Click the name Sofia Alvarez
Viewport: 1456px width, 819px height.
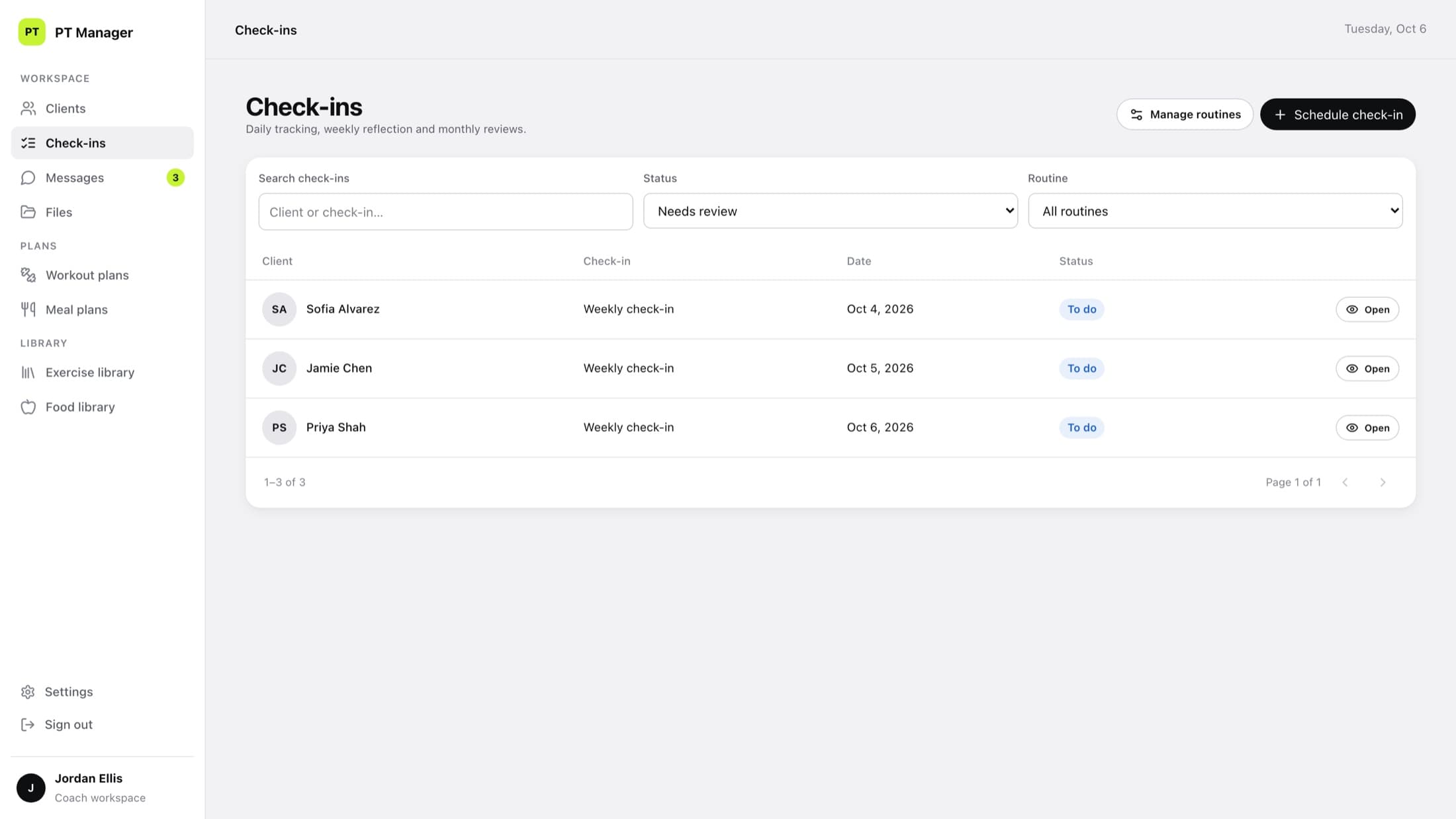pyautogui.click(x=343, y=309)
